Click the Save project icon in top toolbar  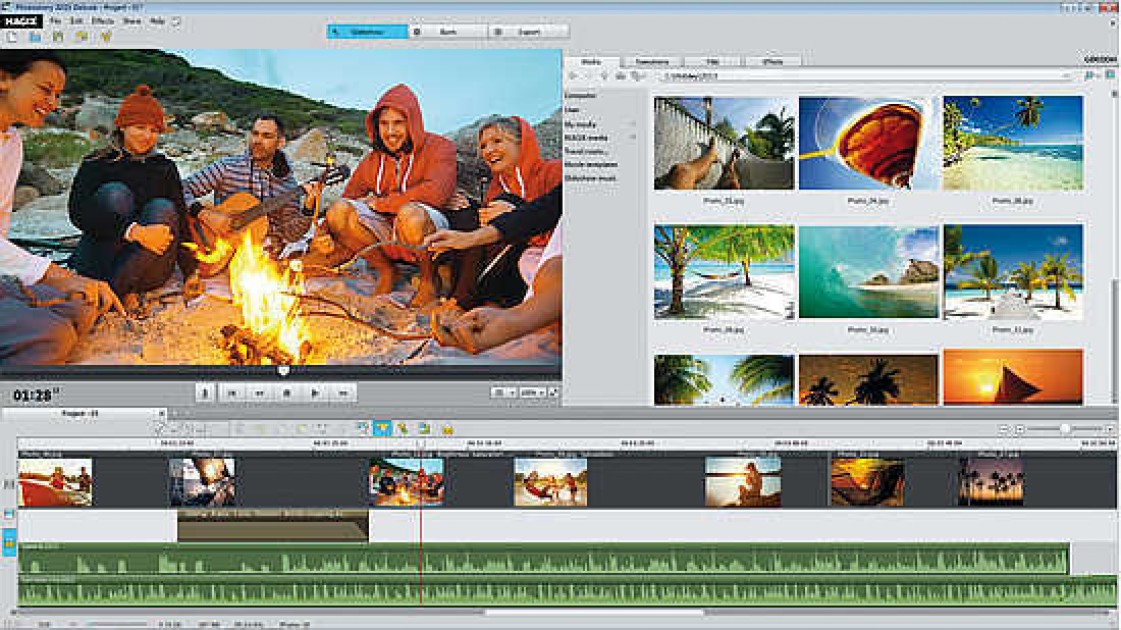(58, 36)
